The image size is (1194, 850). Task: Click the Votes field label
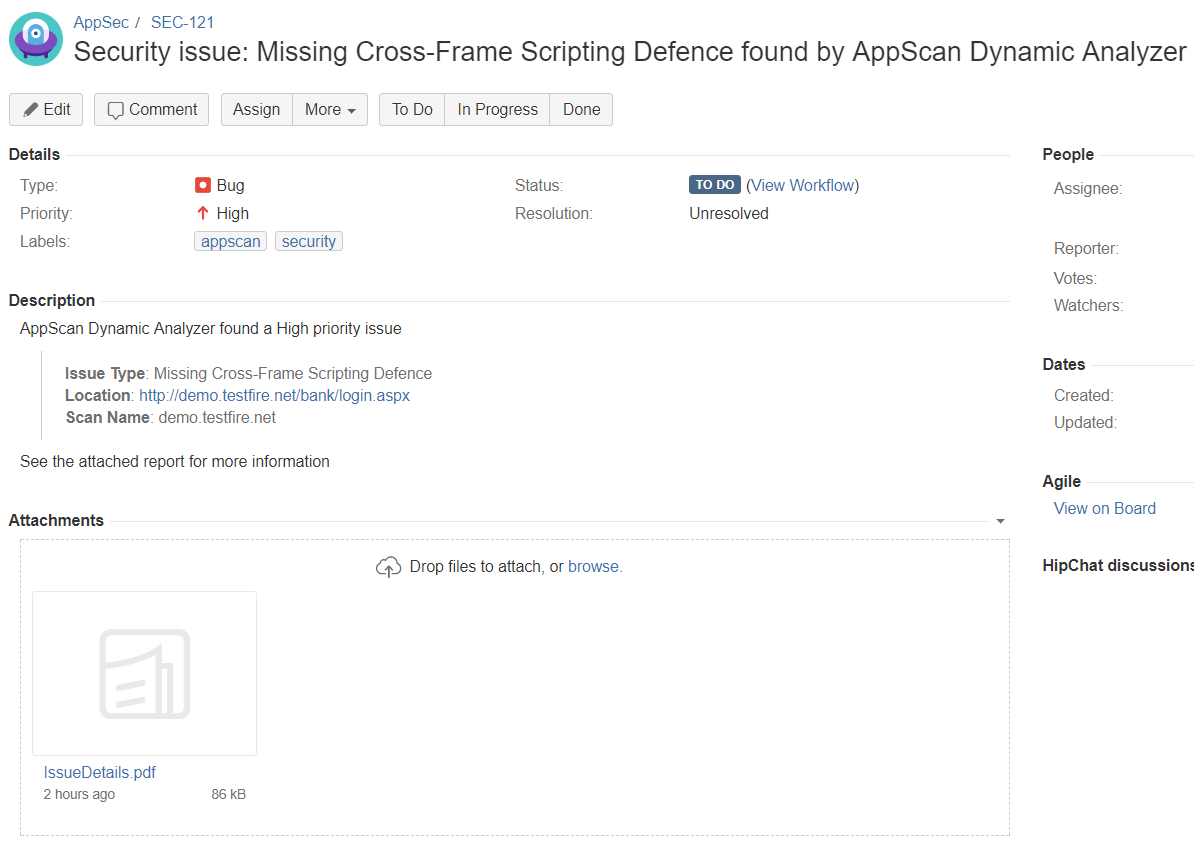point(1075,278)
